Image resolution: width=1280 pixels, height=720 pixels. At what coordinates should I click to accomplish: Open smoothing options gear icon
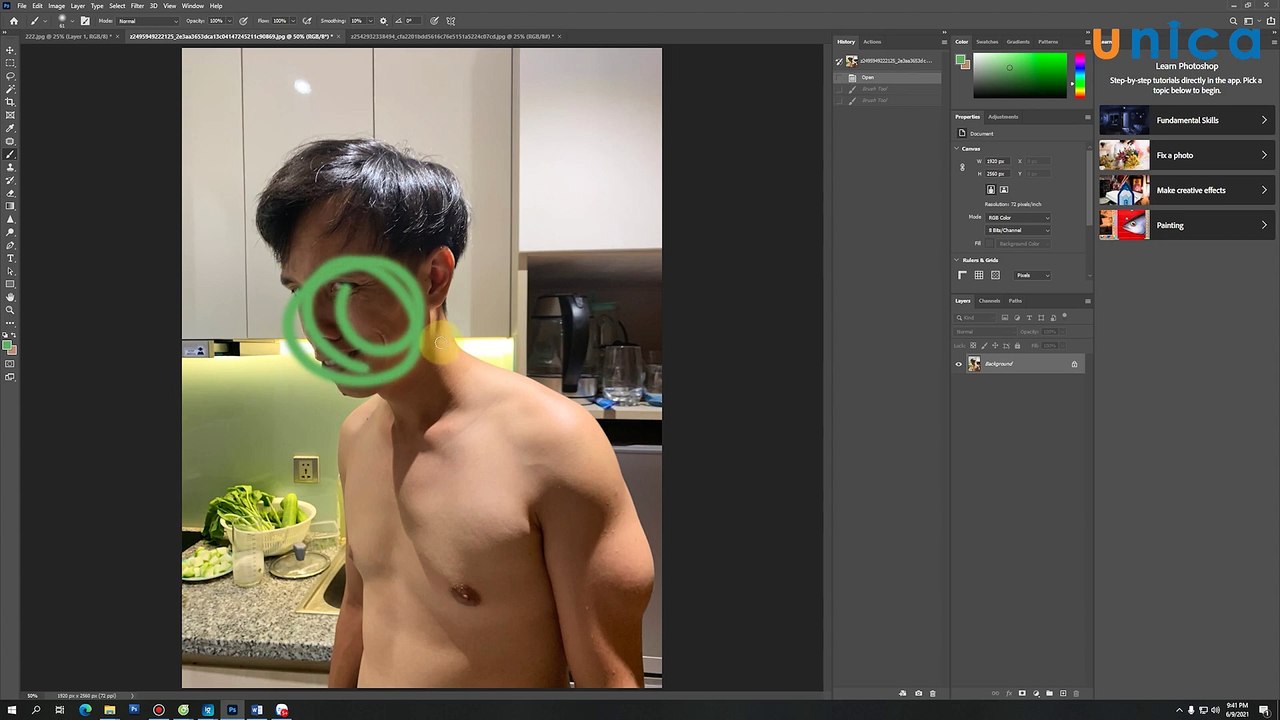coord(385,20)
